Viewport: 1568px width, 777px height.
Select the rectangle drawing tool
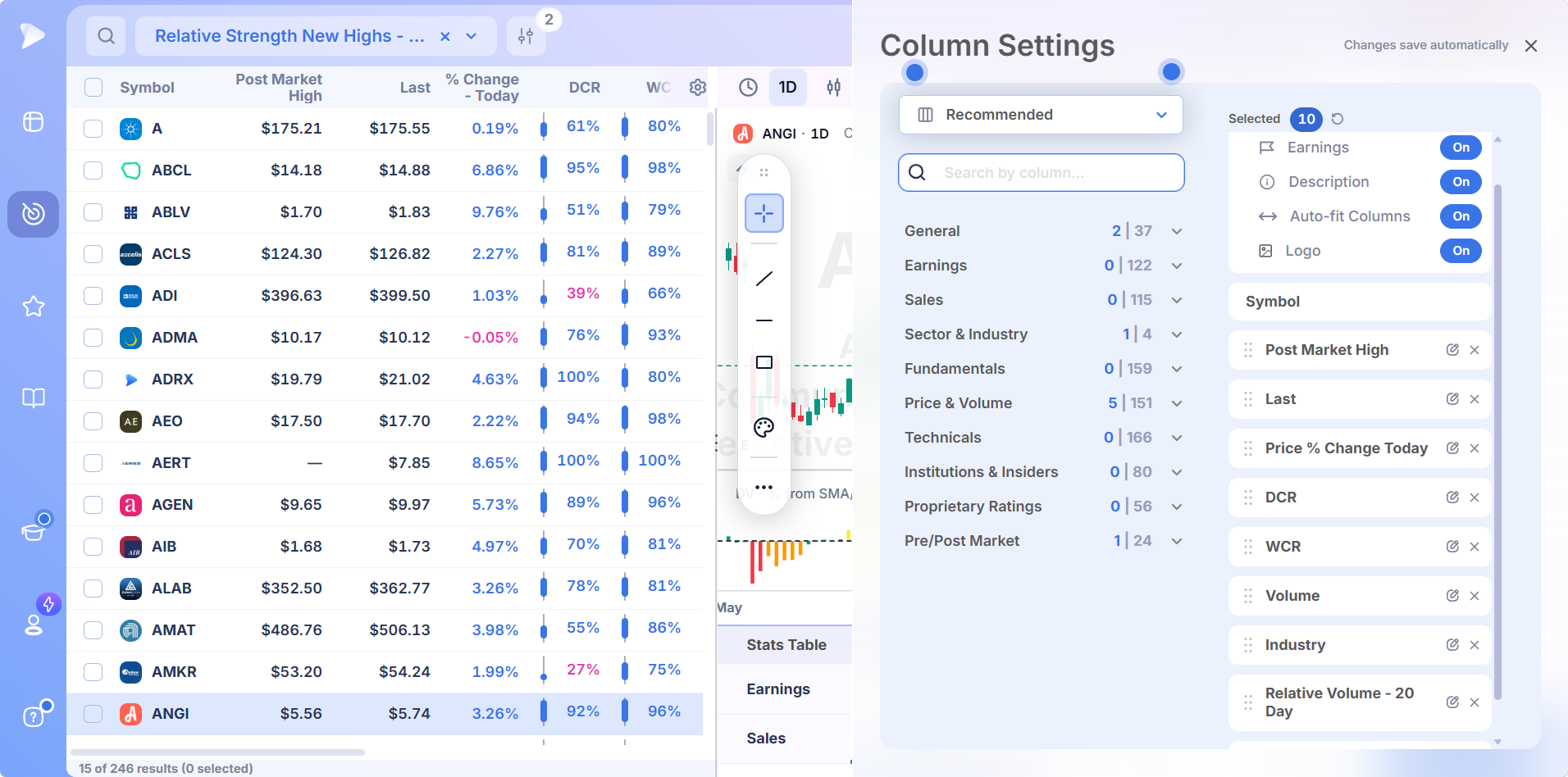[763, 362]
